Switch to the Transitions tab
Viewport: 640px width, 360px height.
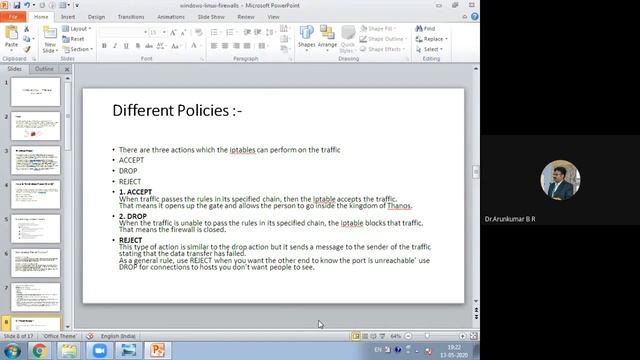point(131,17)
